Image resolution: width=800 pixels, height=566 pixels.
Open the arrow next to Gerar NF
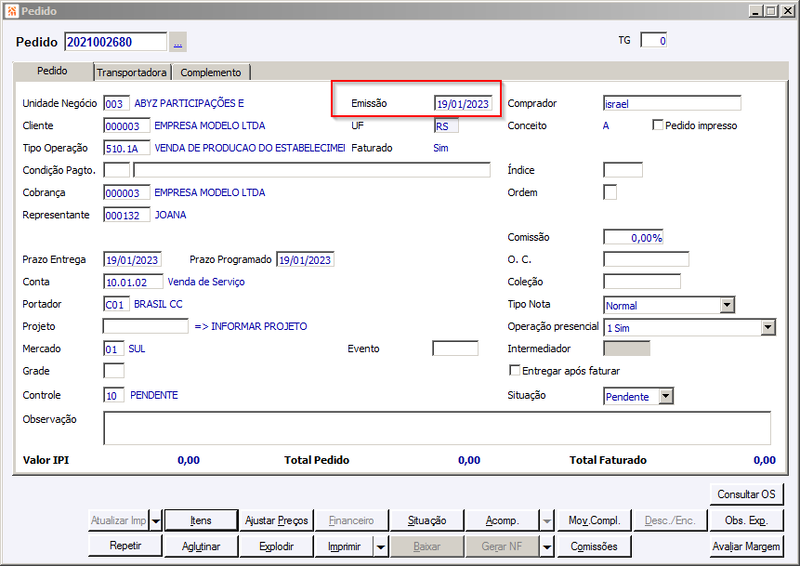pyautogui.click(x=546, y=547)
